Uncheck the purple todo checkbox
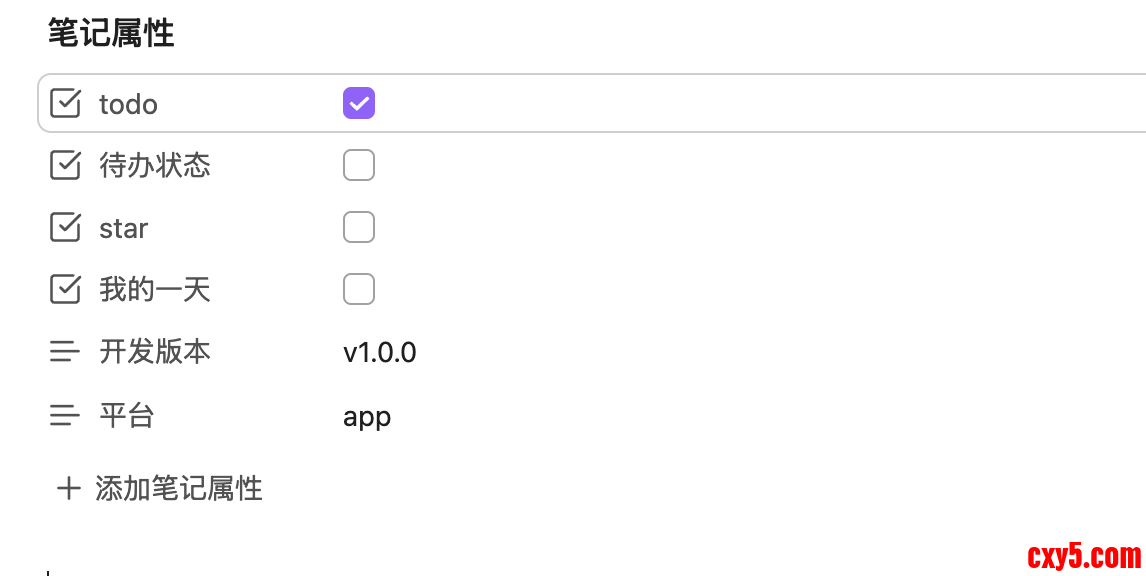1146x576 pixels. point(359,103)
